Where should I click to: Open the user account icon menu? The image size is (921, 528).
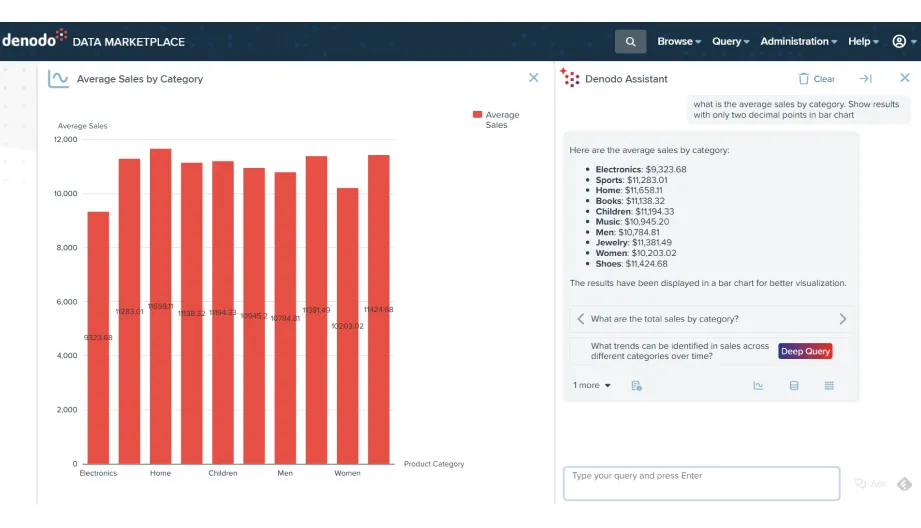[899, 41]
